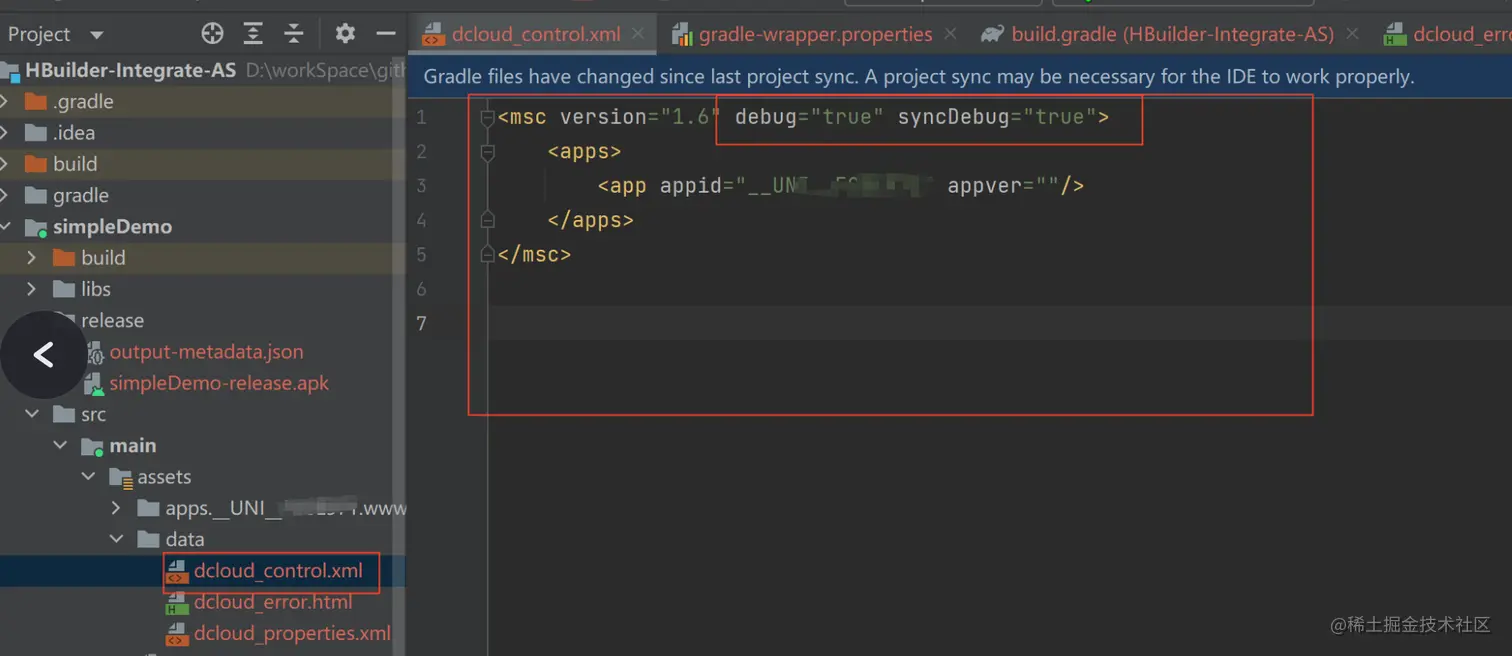Close the build.gradle tab
Viewport: 1512px width, 656px height.
[x=1352, y=34]
